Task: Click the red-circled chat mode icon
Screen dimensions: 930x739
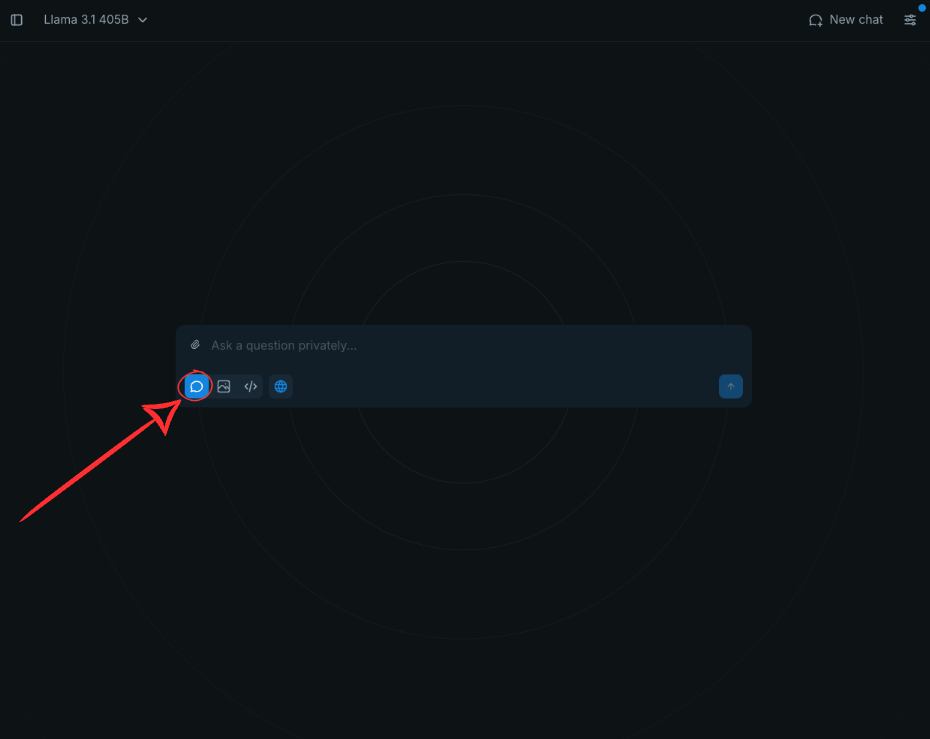Action: [x=197, y=386]
